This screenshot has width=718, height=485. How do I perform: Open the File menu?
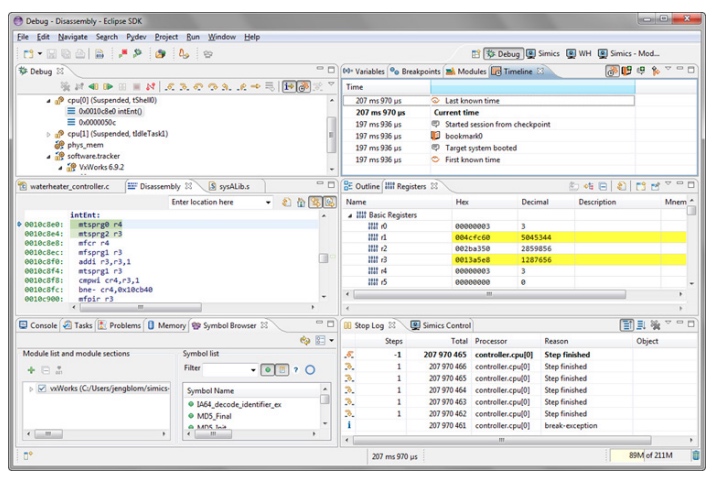pos(23,37)
